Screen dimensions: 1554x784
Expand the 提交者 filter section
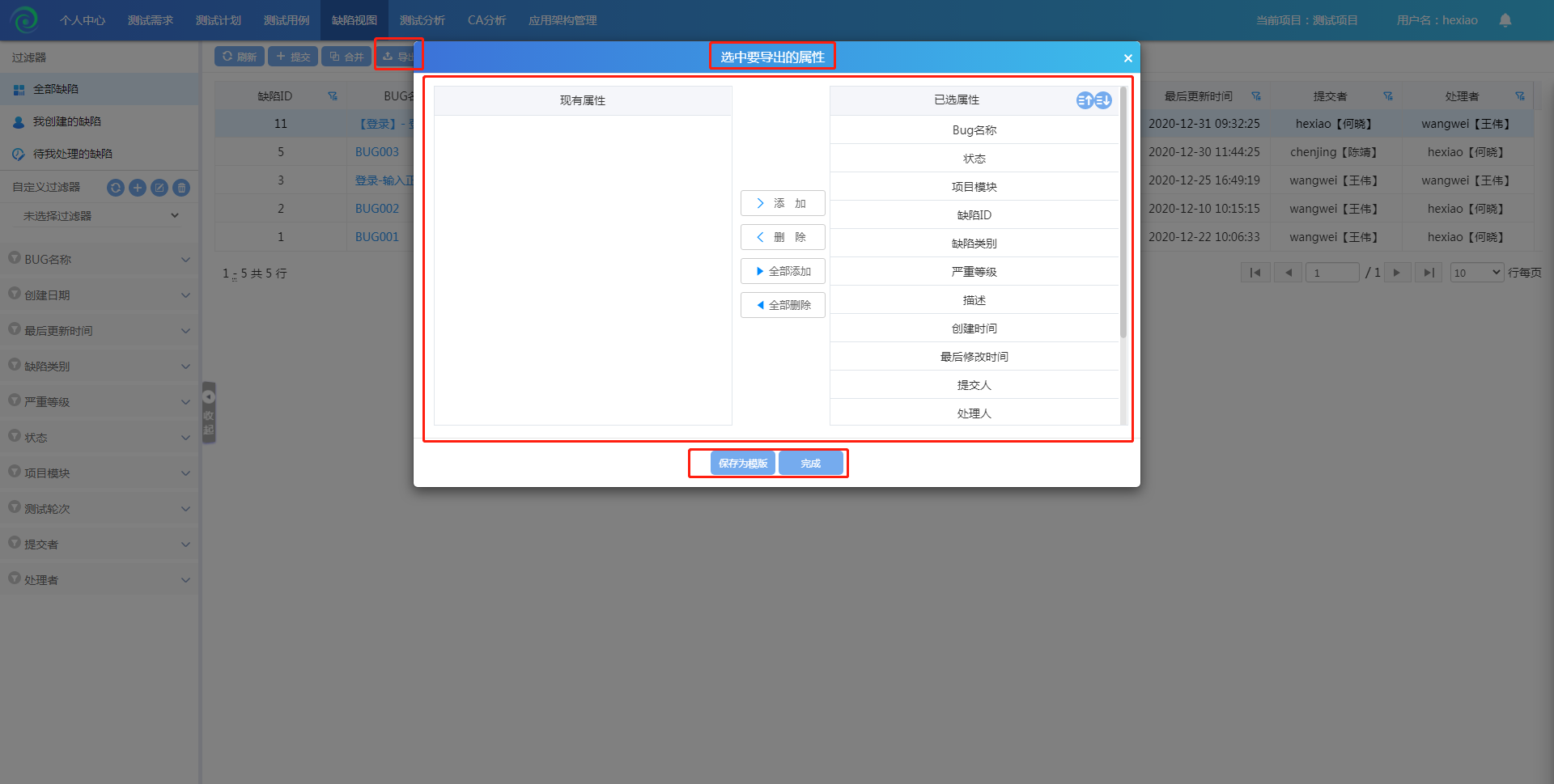[x=100, y=545]
